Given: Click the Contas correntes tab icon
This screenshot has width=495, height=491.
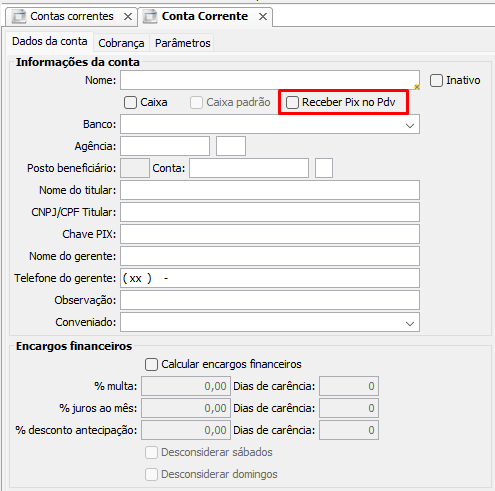Looking at the screenshot, I should coord(19,17).
